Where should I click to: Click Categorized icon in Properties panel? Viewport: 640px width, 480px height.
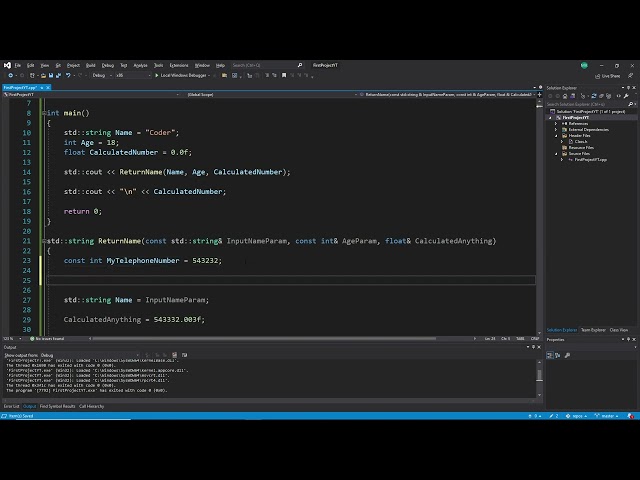point(550,356)
